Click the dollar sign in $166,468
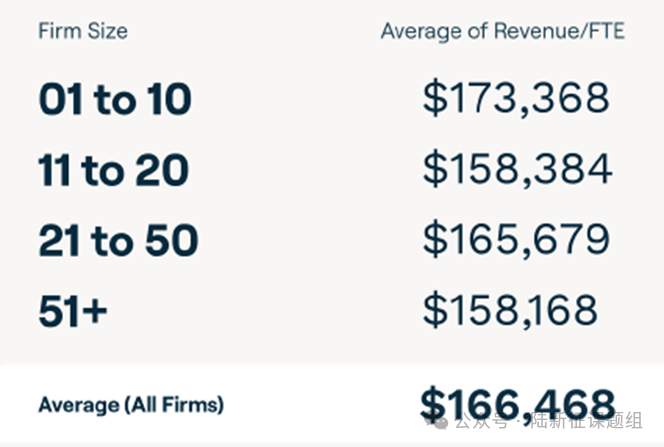Viewport: 664px width, 447px height. [x=432, y=404]
